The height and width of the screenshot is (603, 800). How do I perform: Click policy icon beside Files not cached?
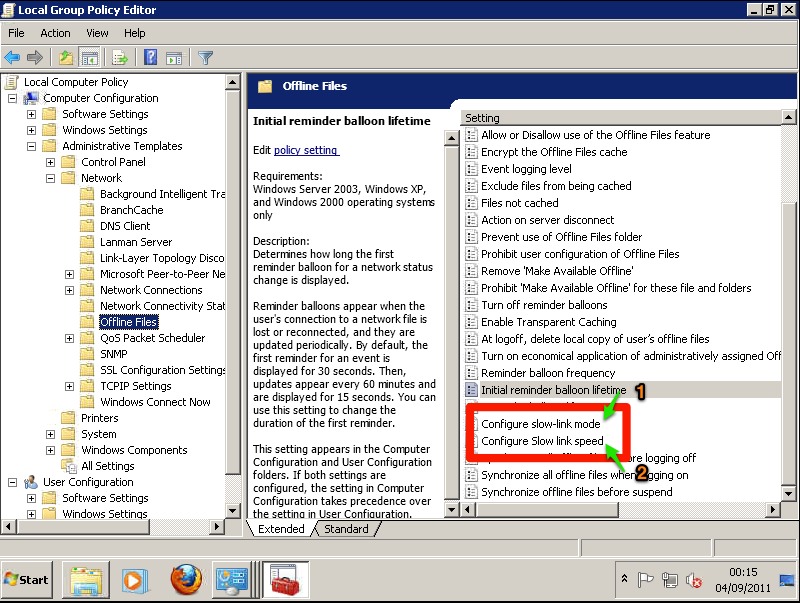pyautogui.click(x=471, y=203)
